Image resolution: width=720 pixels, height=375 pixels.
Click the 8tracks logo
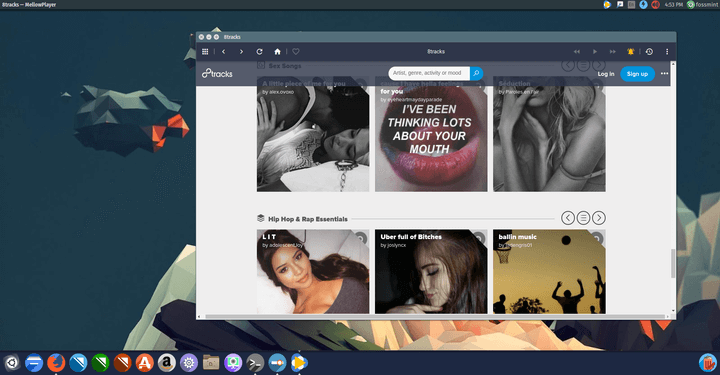[217, 73]
